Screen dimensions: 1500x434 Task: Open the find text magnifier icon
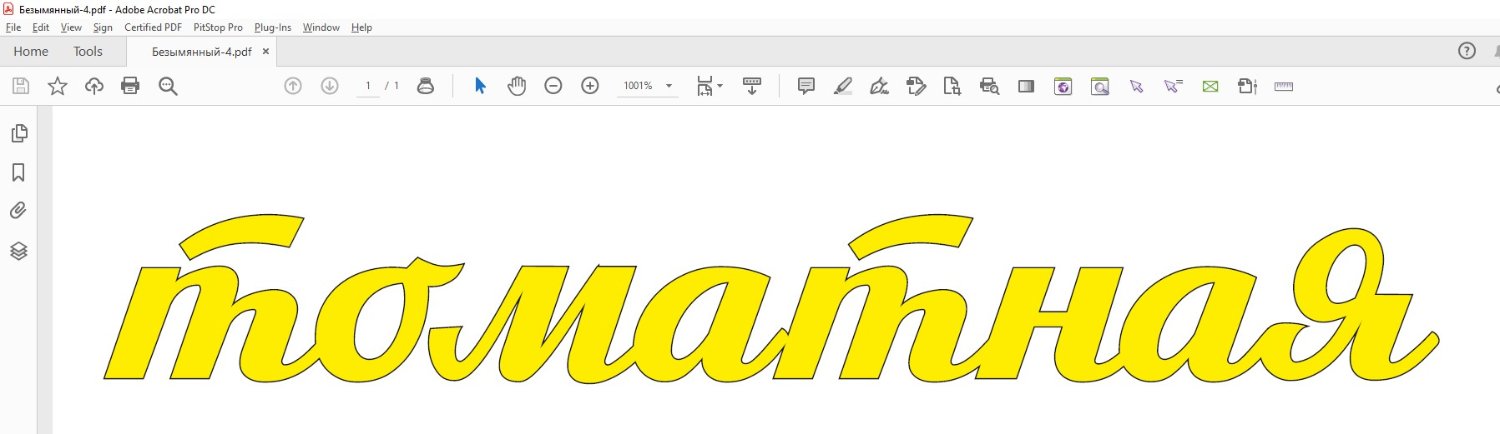point(168,86)
